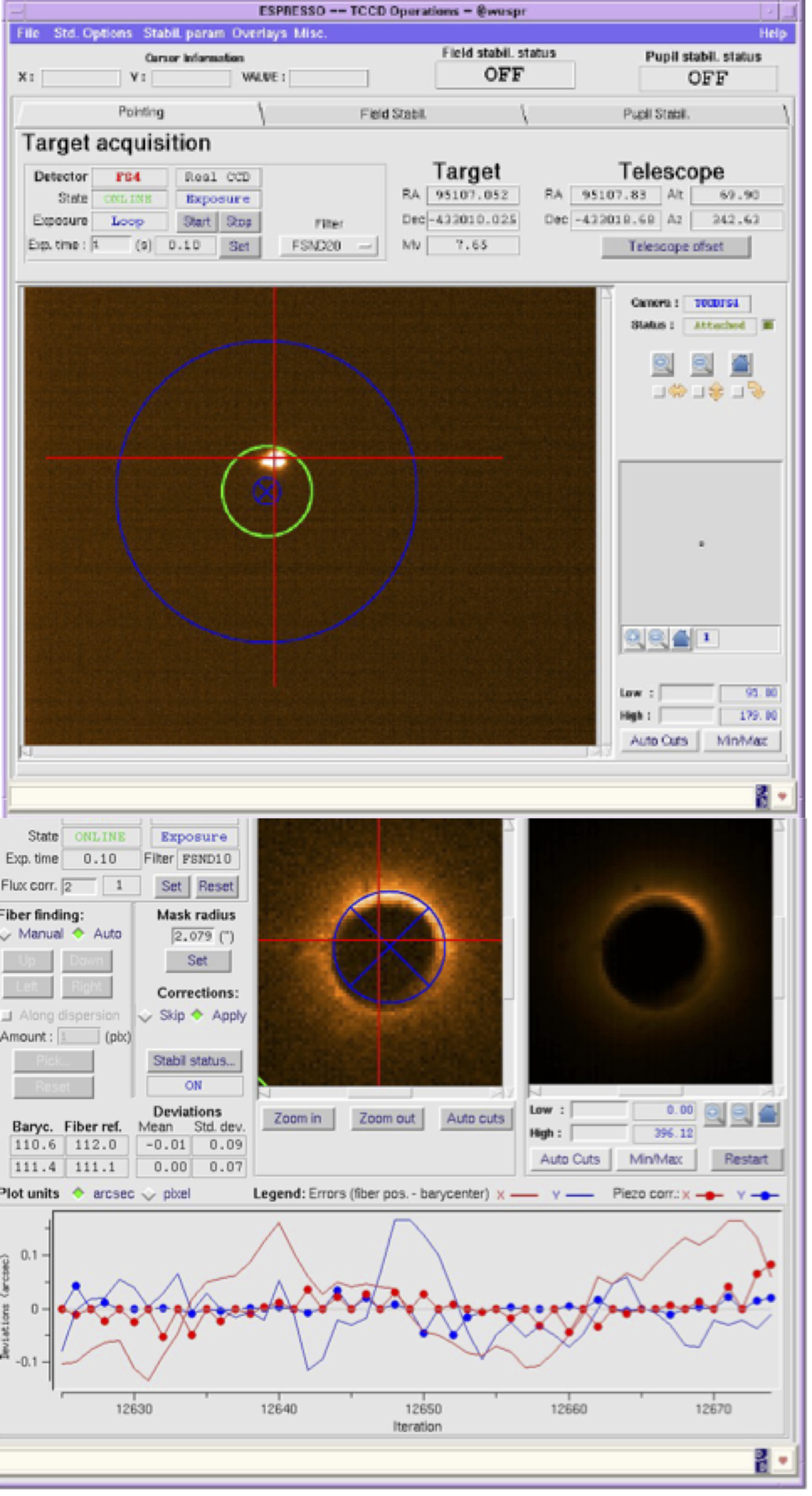Reset acquisition image view with home icon
This screenshot has height=1496, width=812.
741,364
